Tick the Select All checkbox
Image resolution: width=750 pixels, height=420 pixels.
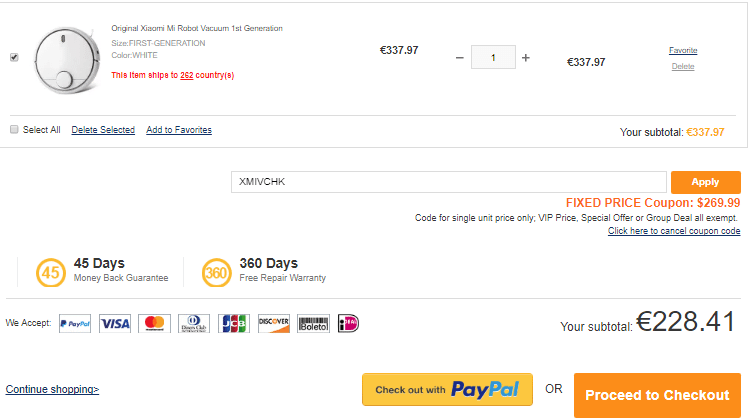pos(14,130)
